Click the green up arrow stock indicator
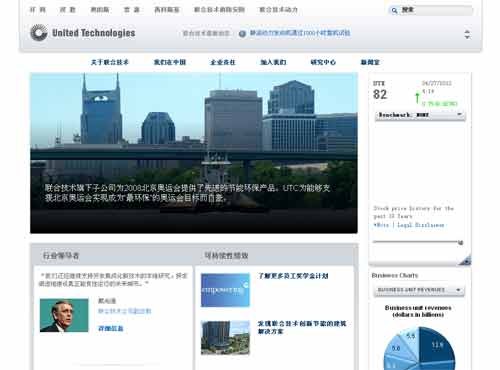This screenshot has width=500, height=370. 417,98
